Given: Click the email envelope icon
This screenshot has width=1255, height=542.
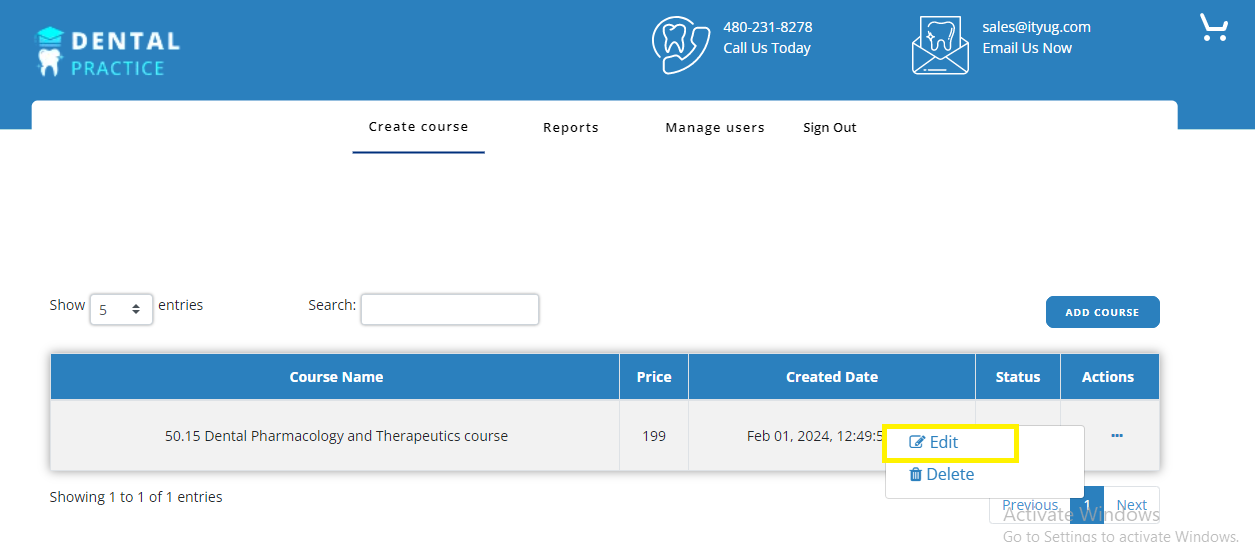Looking at the screenshot, I should [940, 45].
